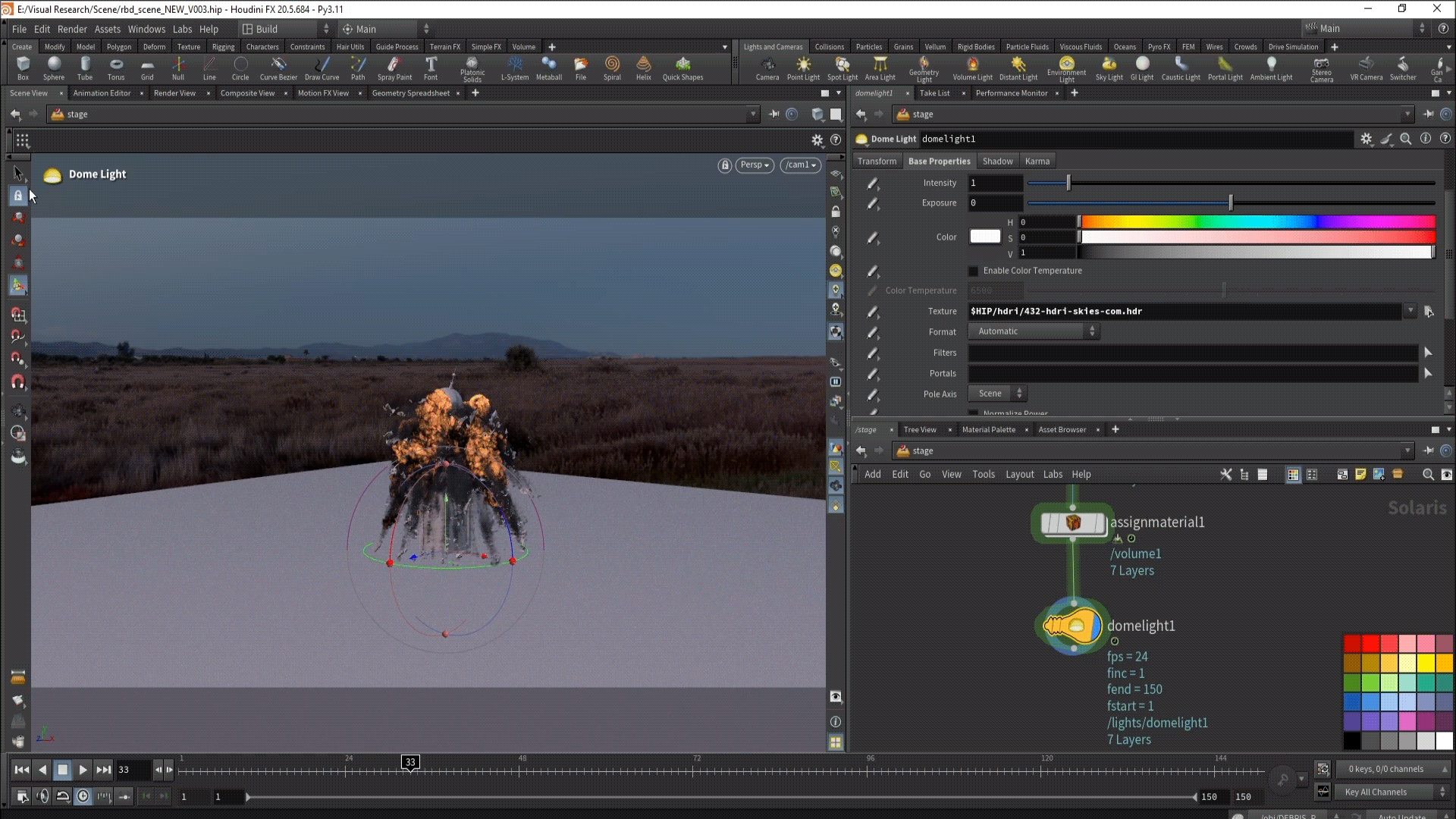Click the domelight1 node icon
The height and width of the screenshot is (819, 1456).
tap(1072, 627)
